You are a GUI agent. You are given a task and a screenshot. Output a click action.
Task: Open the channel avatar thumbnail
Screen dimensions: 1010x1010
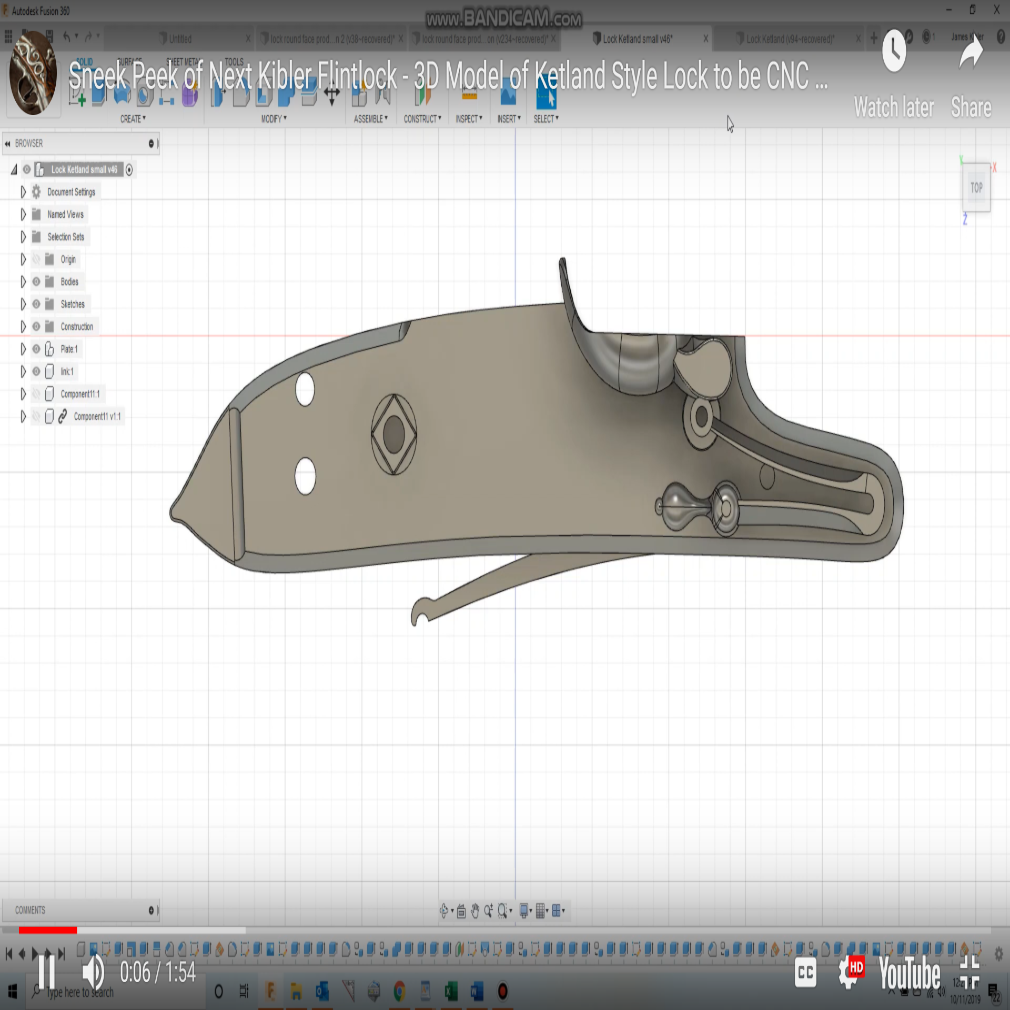[33, 73]
